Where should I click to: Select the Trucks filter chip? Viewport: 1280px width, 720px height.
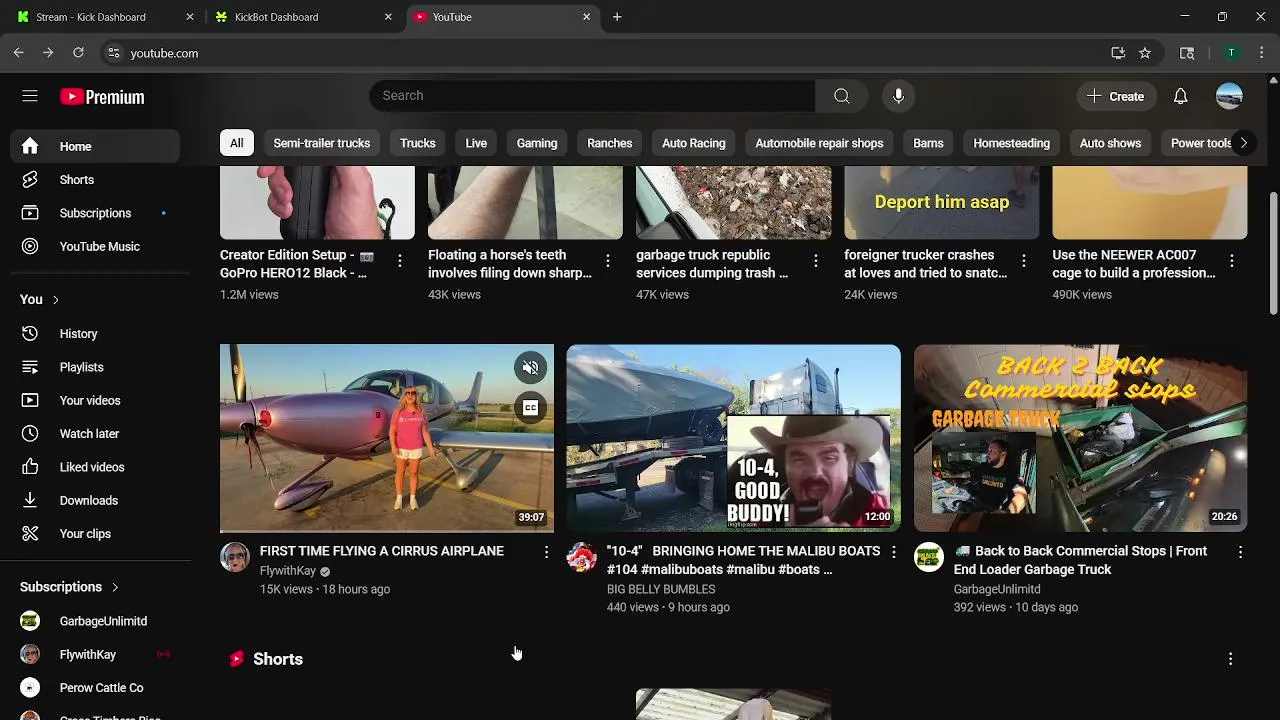coord(418,143)
